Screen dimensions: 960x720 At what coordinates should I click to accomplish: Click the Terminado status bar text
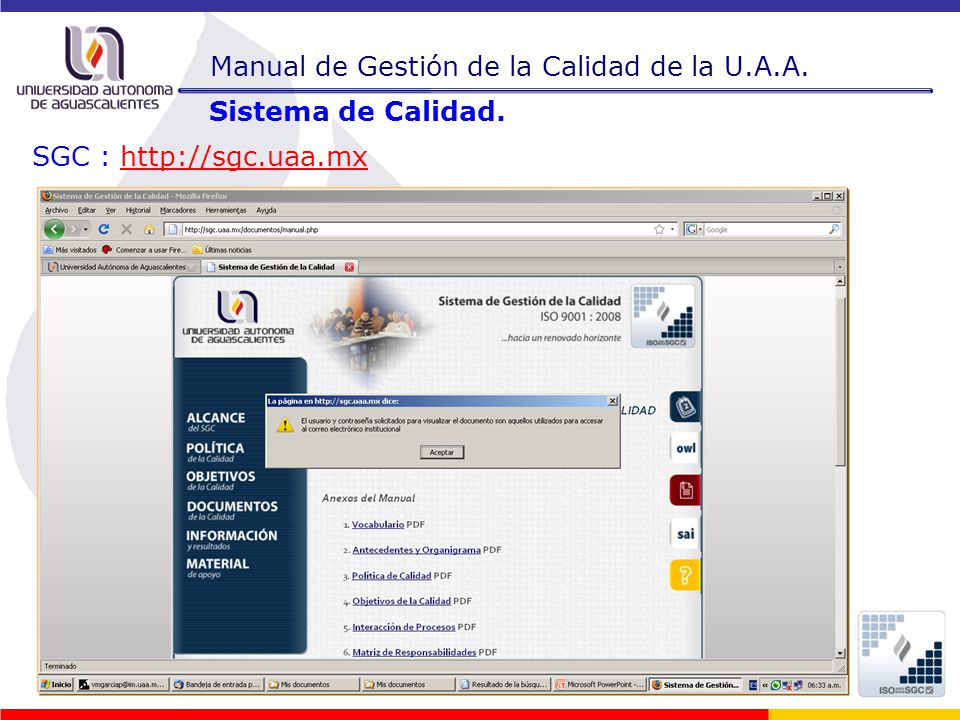coord(60,666)
